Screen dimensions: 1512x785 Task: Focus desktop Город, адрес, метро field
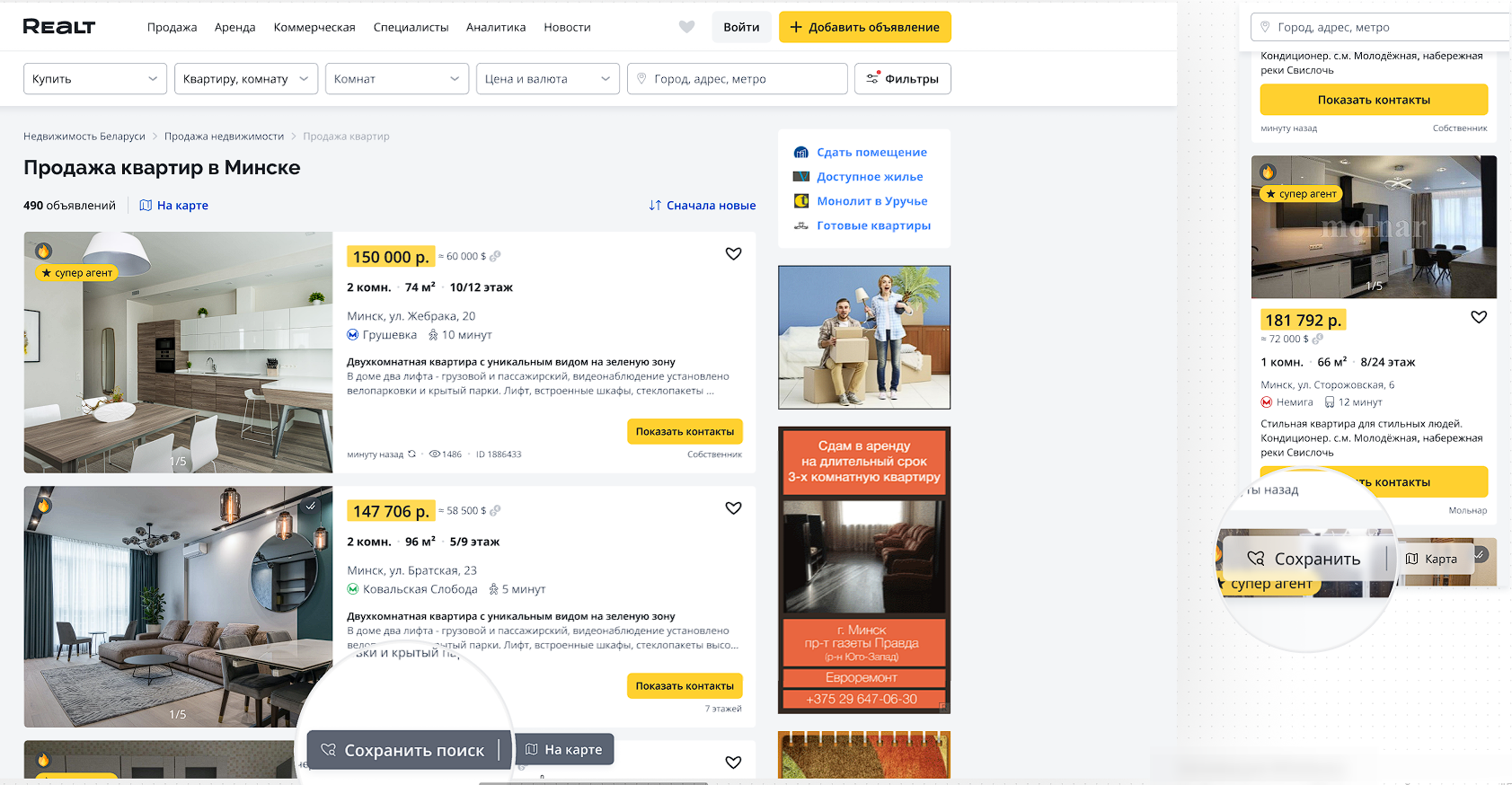pyautogui.click(x=737, y=79)
